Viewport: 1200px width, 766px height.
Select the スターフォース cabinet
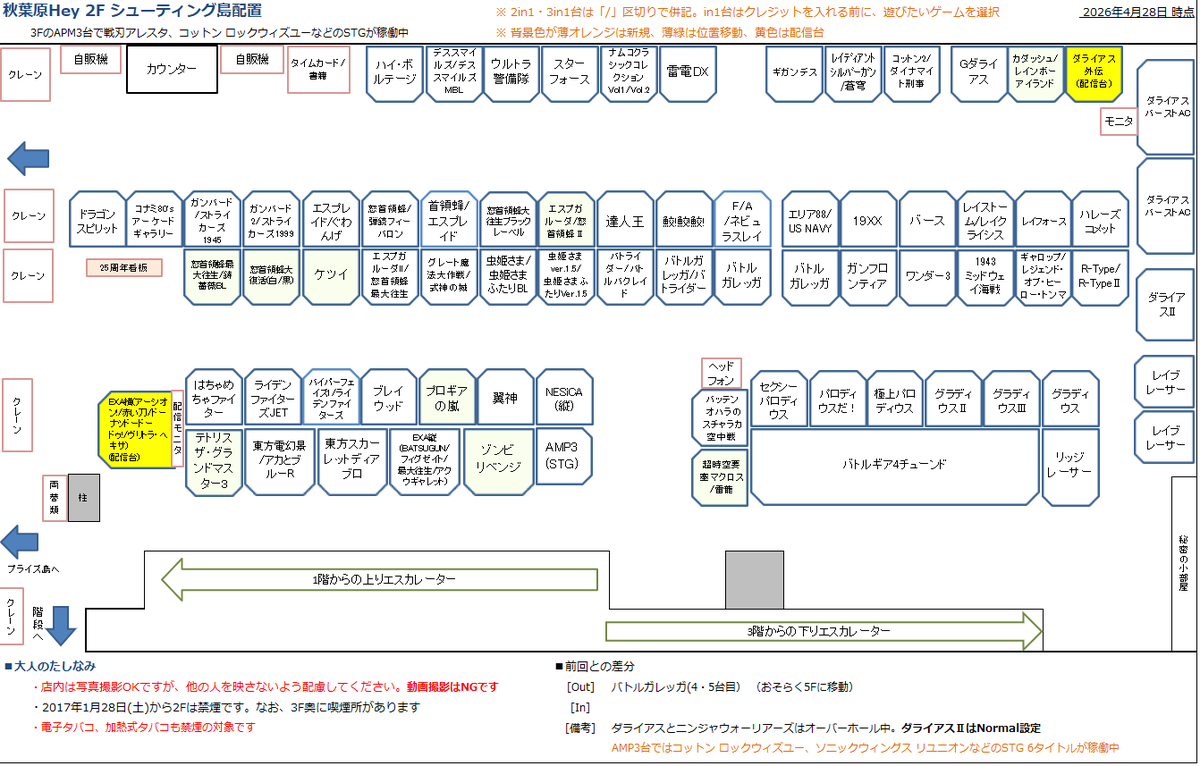coord(570,73)
